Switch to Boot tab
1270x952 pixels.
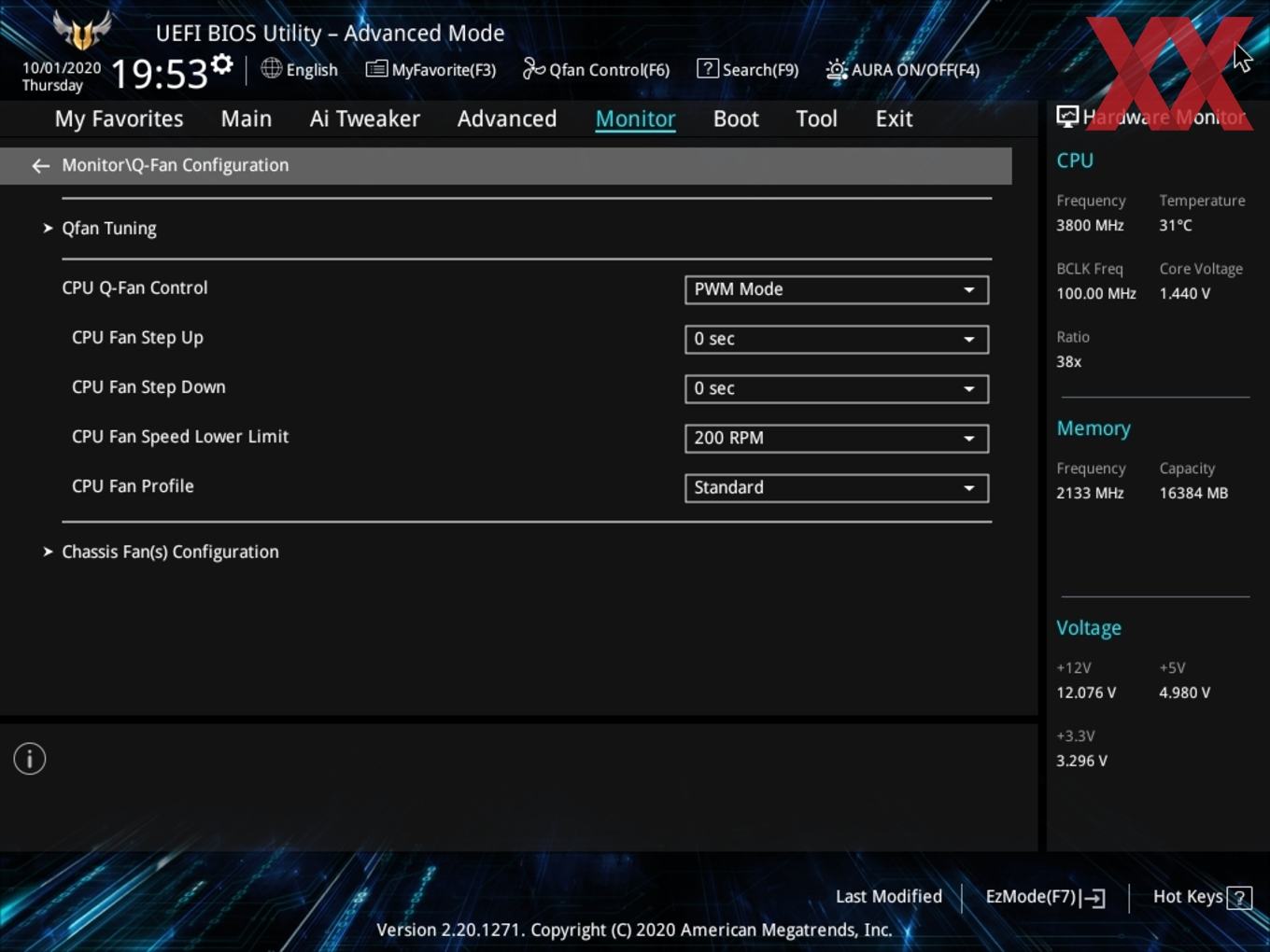click(736, 119)
